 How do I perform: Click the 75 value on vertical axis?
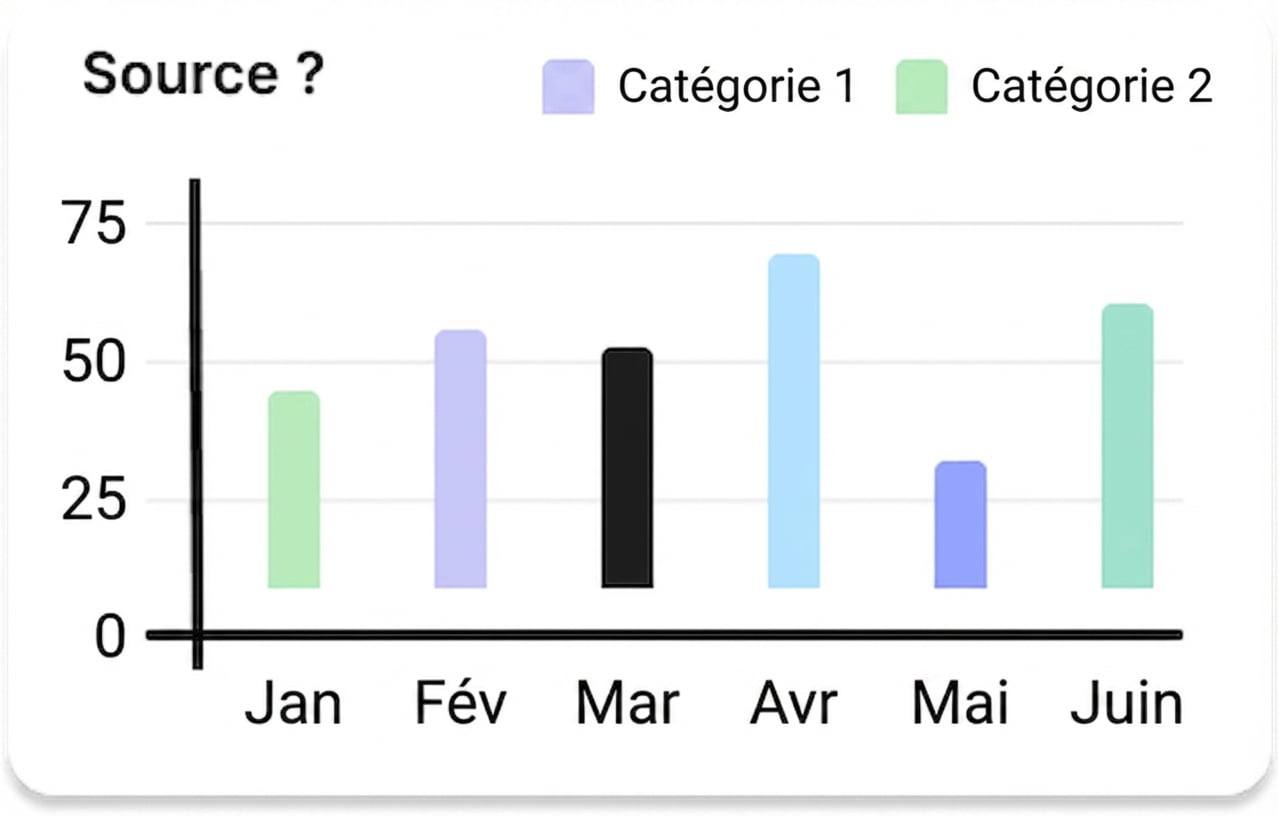(x=96, y=223)
